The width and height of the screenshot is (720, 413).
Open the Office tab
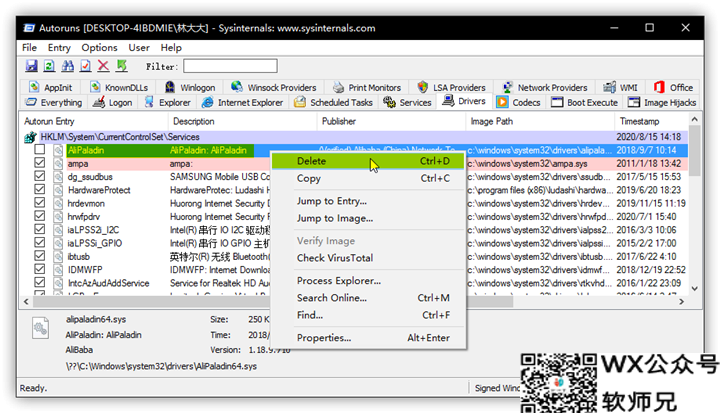(x=673, y=87)
